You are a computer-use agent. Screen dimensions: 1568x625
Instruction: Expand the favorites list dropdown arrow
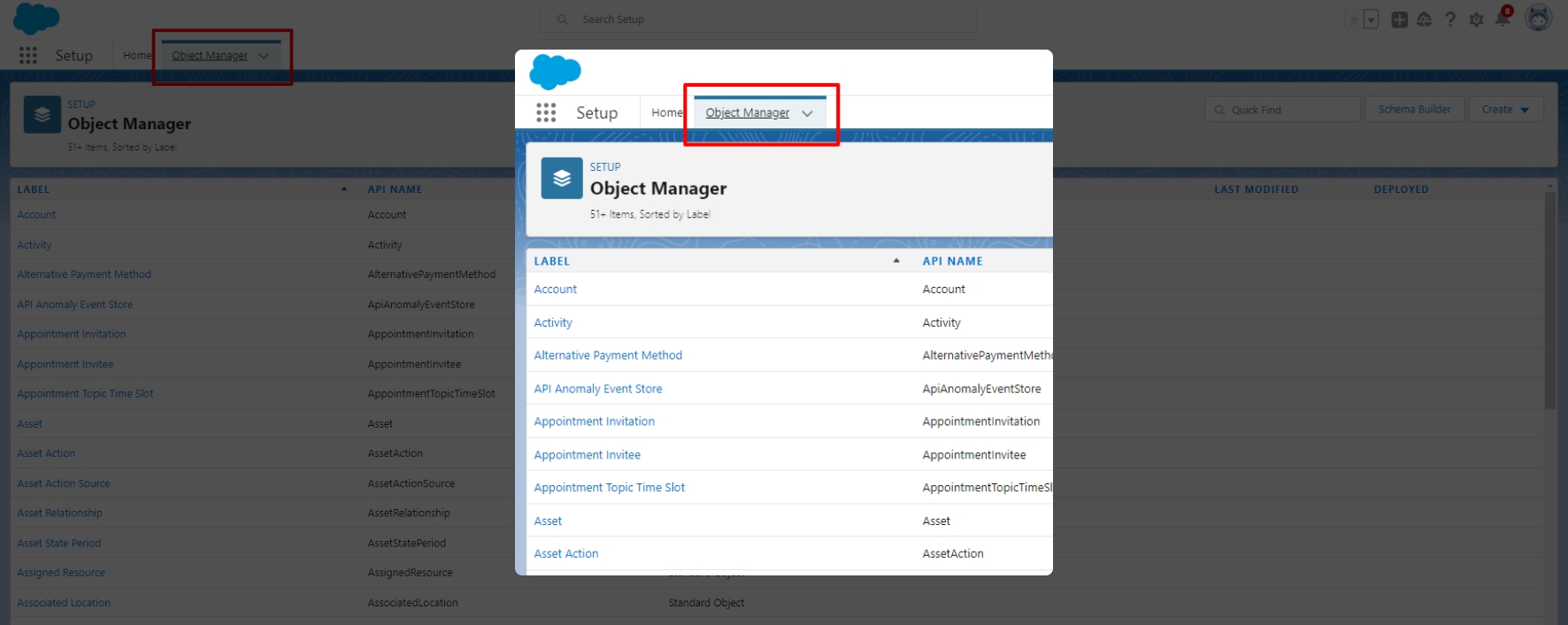pyautogui.click(x=1371, y=19)
